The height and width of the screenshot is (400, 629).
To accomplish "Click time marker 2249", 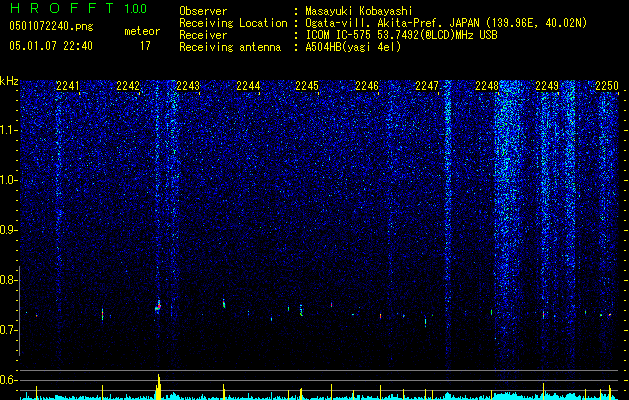I will pyautogui.click(x=547, y=86).
